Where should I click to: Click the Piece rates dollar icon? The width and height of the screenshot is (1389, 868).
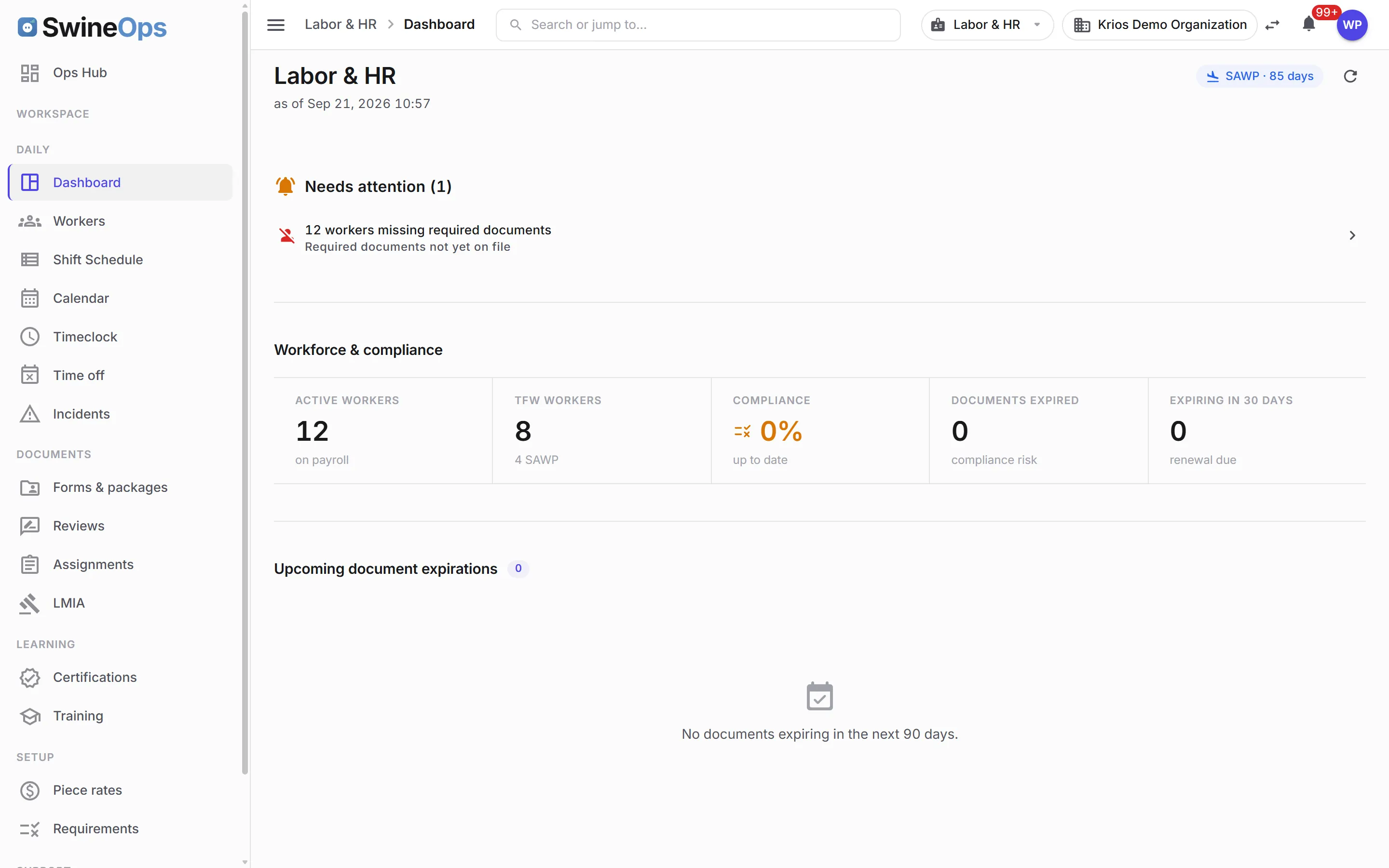[x=30, y=790]
